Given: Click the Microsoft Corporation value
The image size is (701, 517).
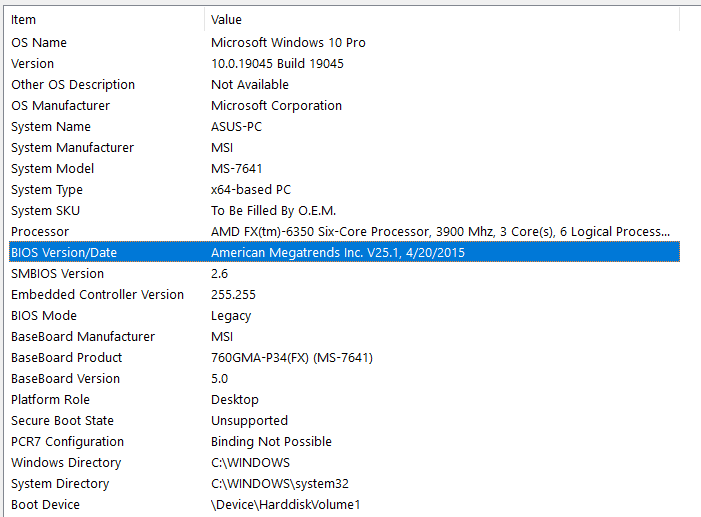Looking at the screenshot, I should (276, 106).
